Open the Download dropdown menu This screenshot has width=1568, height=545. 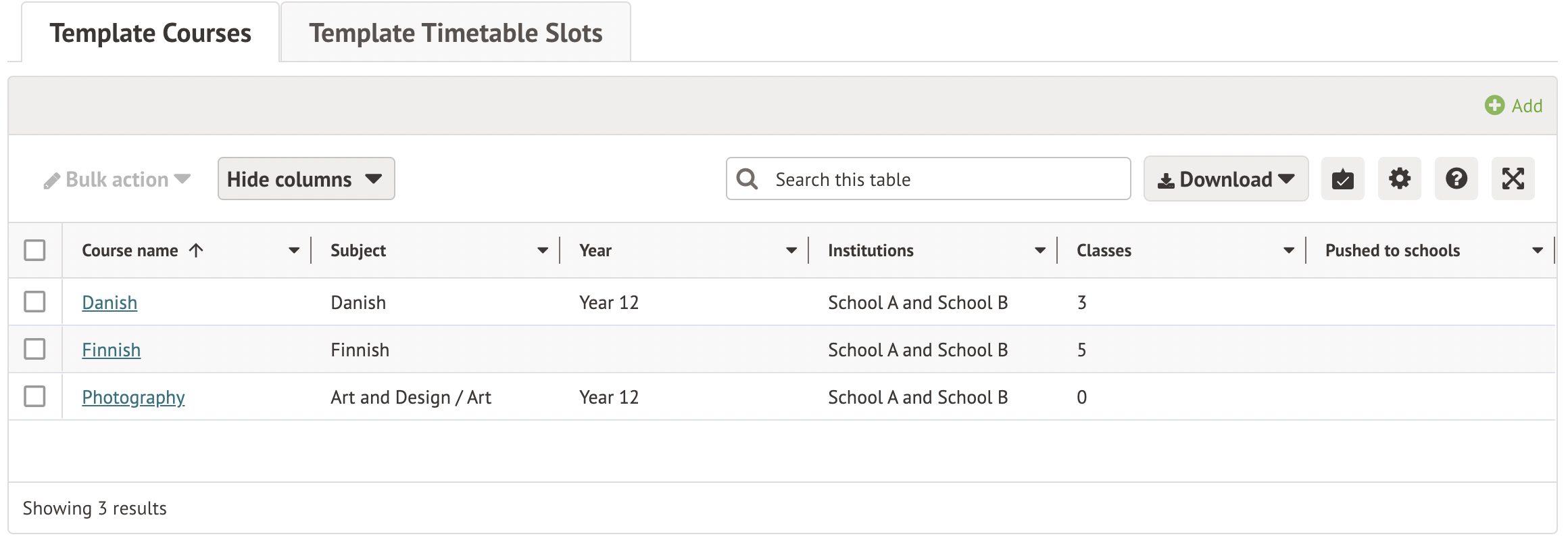click(1225, 179)
